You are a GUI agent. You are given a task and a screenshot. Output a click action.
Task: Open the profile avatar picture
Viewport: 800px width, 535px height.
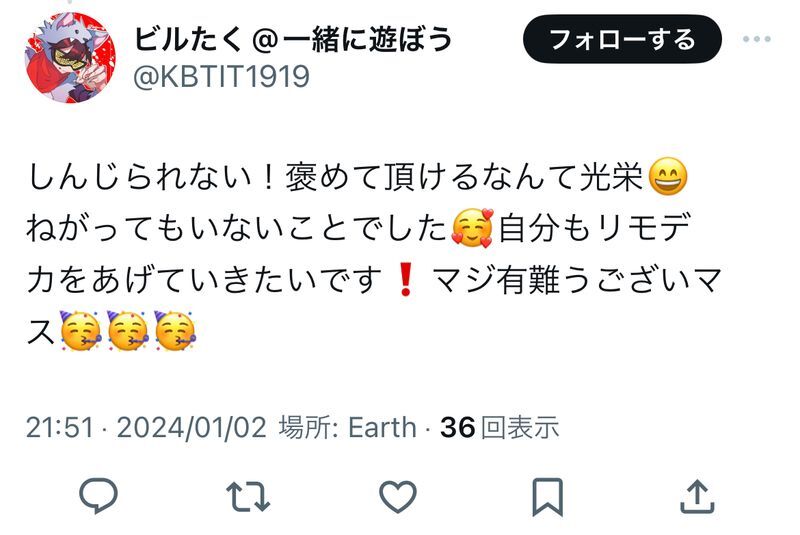70,58
